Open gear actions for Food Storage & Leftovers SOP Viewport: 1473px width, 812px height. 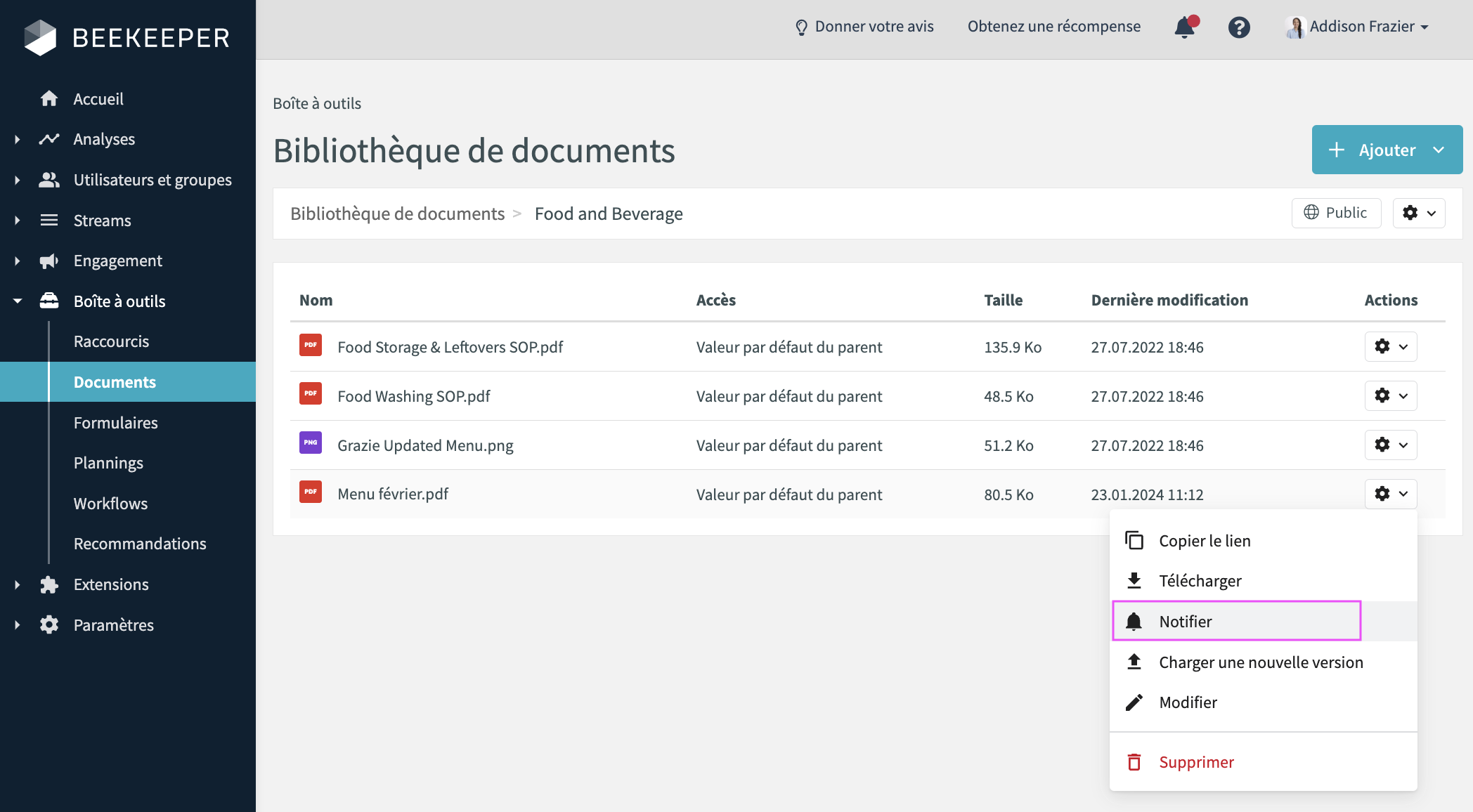1390,346
